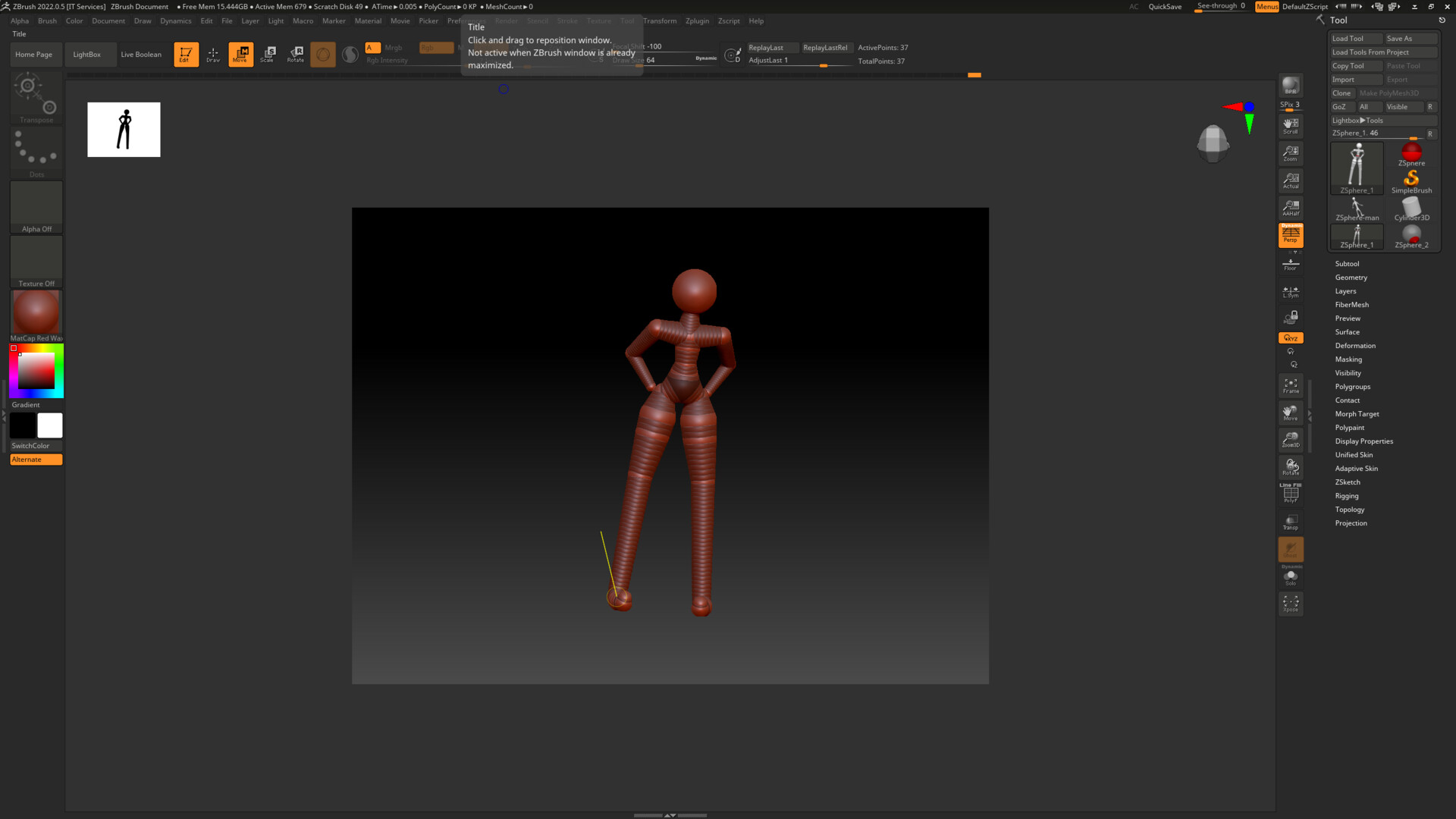Pick a color from the gradient color picker
This screenshot has width=1456, height=819.
36,370
